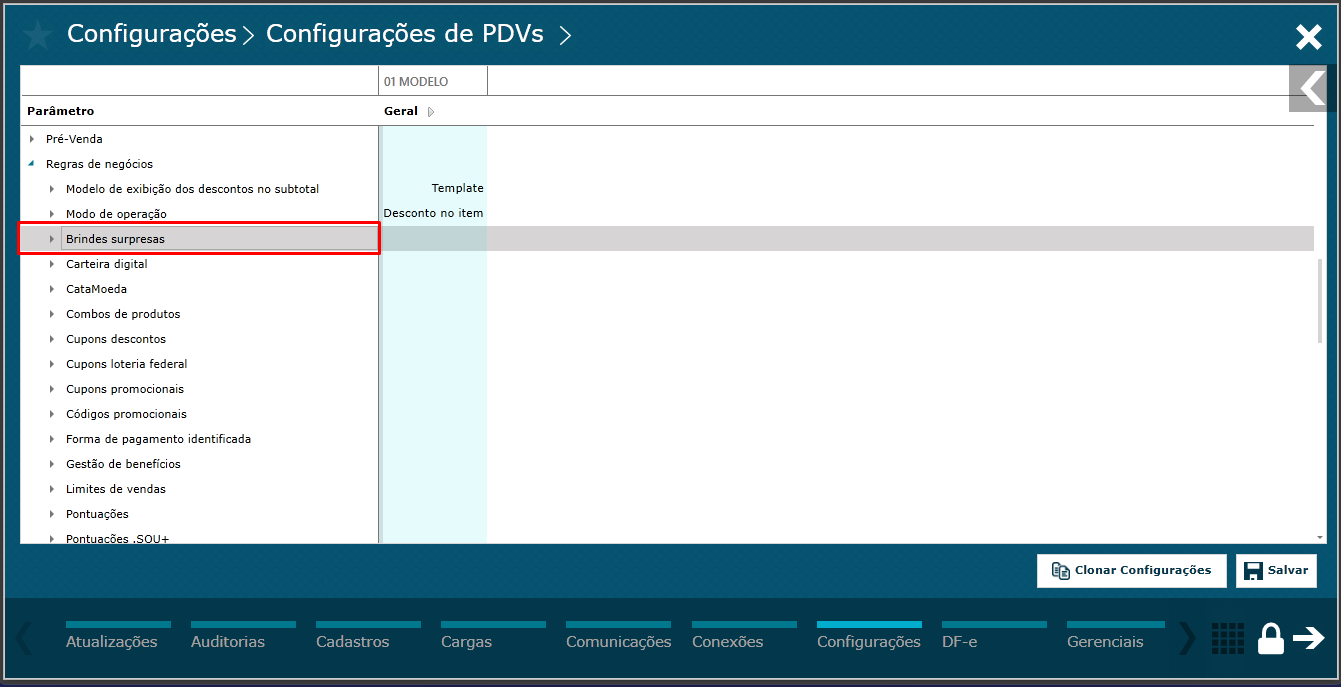Viewport: 1341px width, 687px height.
Task: Click the copy icon on Clonar Configurações
Action: pos(1059,570)
